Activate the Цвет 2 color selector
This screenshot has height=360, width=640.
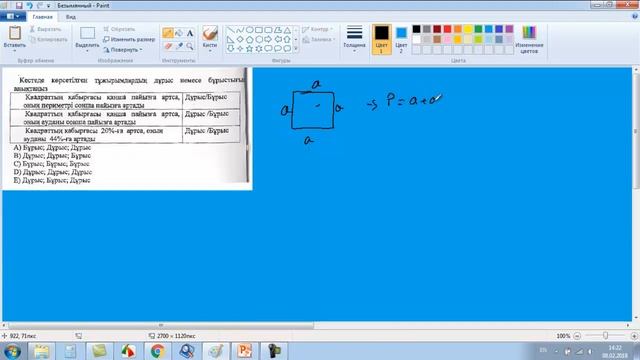point(401,39)
